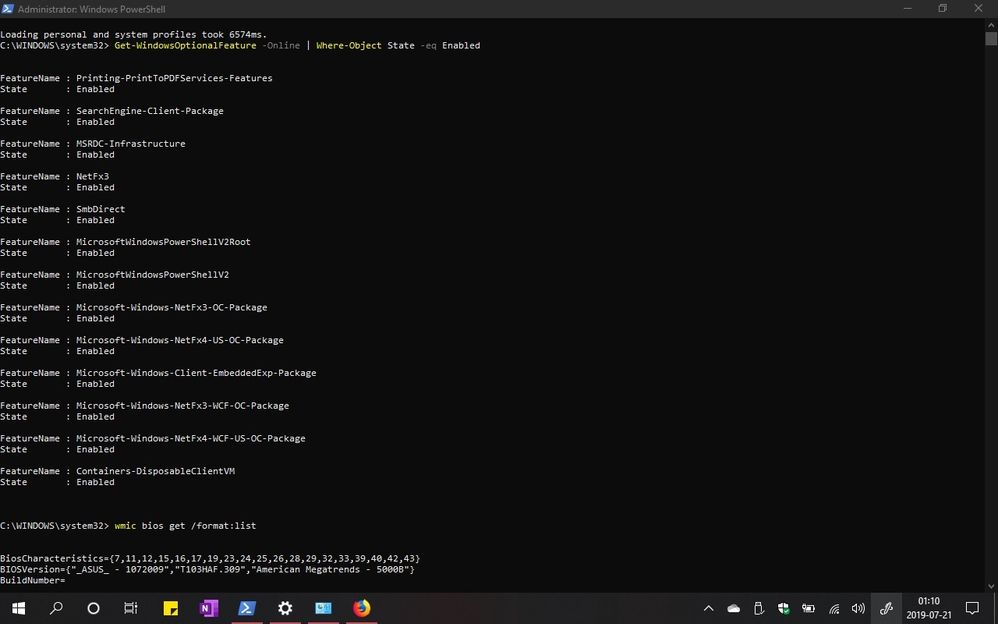Open the OneDrive cloud tray icon

click(x=734, y=609)
